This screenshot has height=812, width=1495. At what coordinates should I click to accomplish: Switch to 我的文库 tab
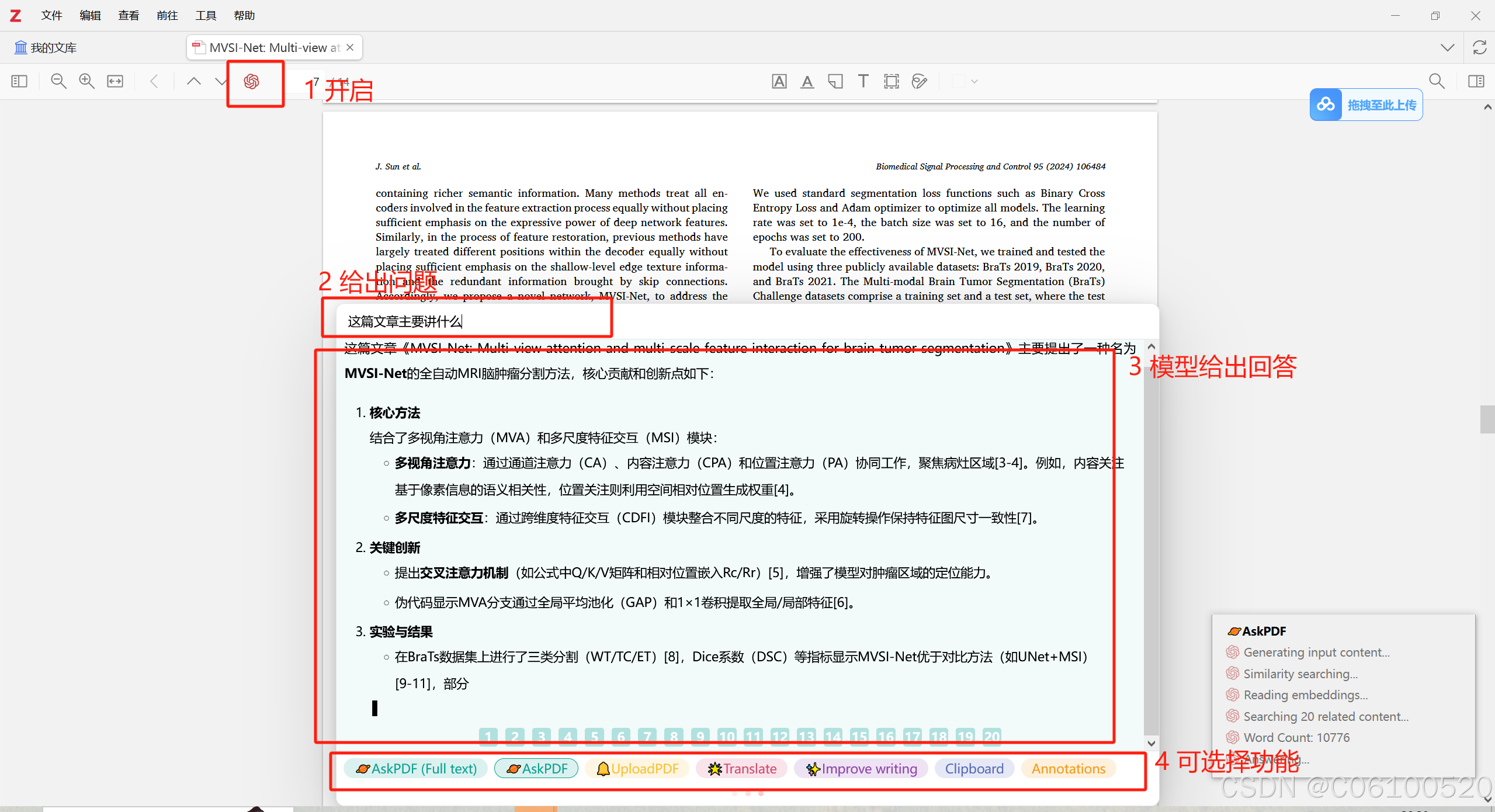pos(46,47)
